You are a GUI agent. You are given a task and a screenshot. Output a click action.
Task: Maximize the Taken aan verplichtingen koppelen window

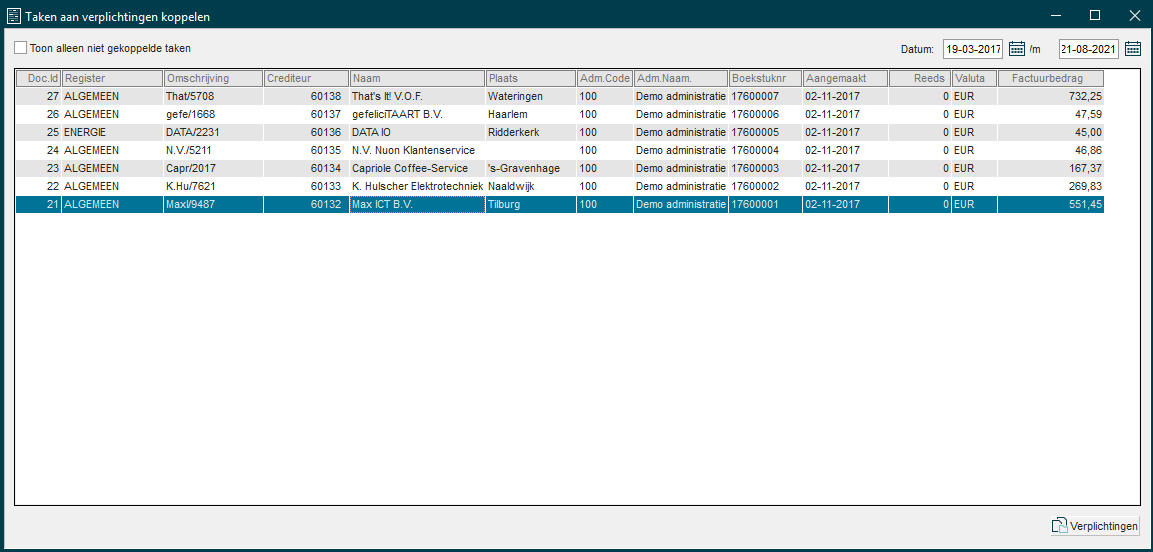pos(1094,15)
